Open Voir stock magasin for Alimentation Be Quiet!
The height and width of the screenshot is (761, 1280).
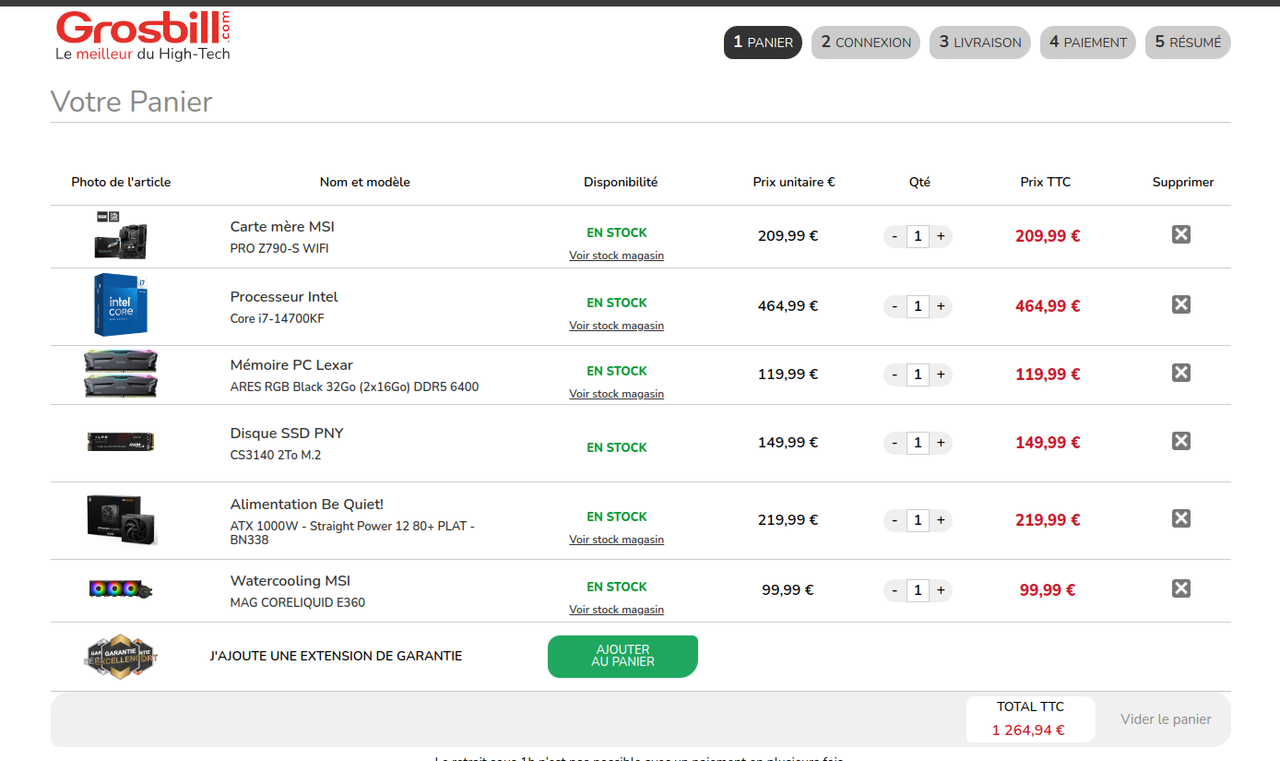(617, 539)
